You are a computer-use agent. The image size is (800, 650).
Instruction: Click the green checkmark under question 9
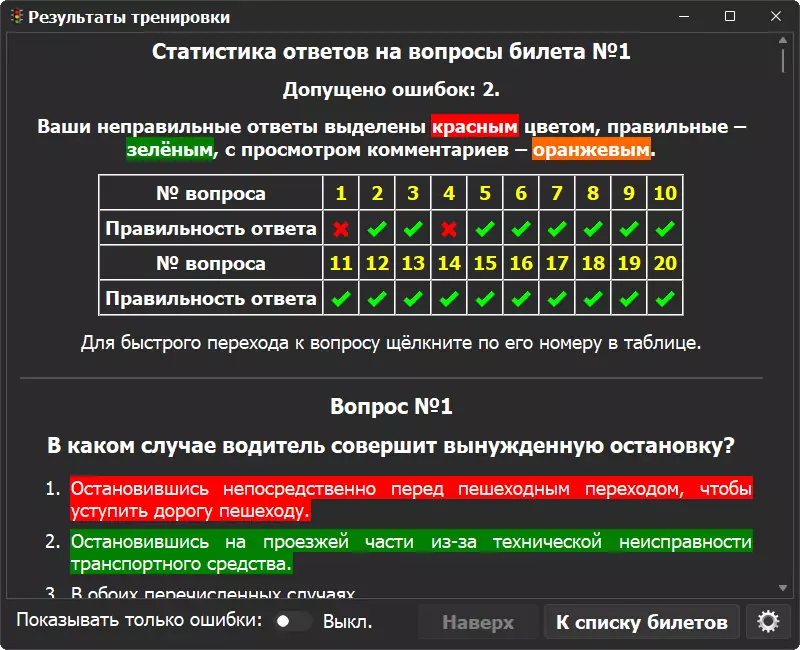tap(629, 229)
